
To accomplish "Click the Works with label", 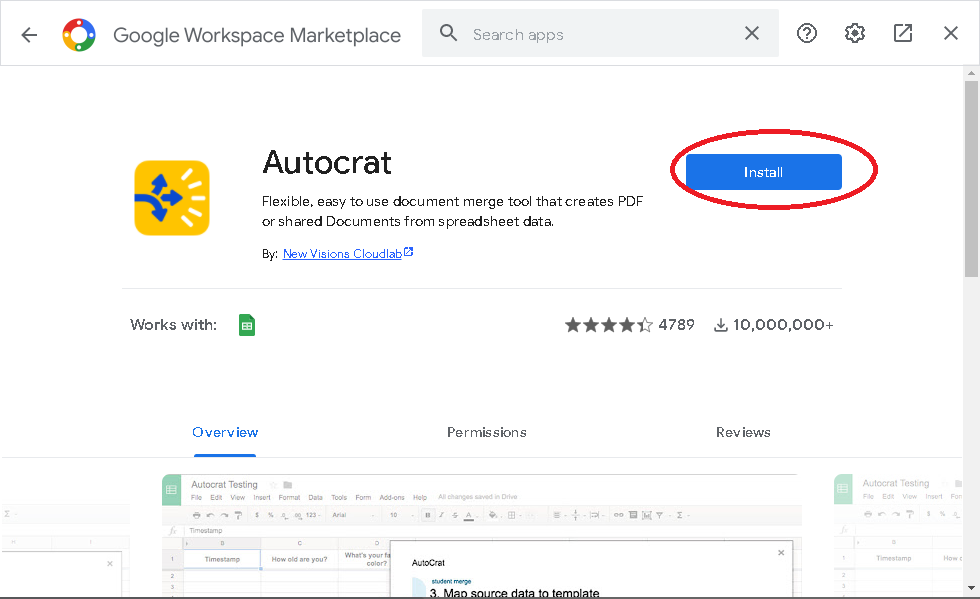I will point(173,325).
